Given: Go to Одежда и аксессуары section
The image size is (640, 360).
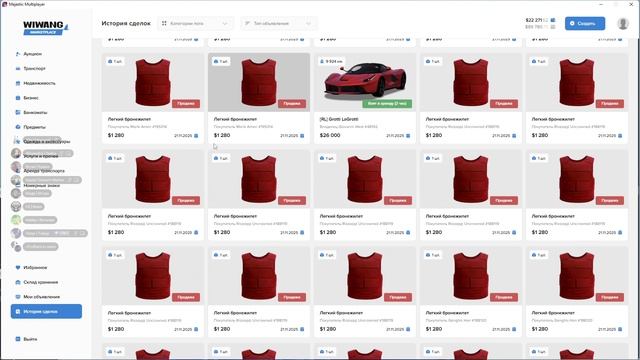Looking at the screenshot, I should (47, 142).
